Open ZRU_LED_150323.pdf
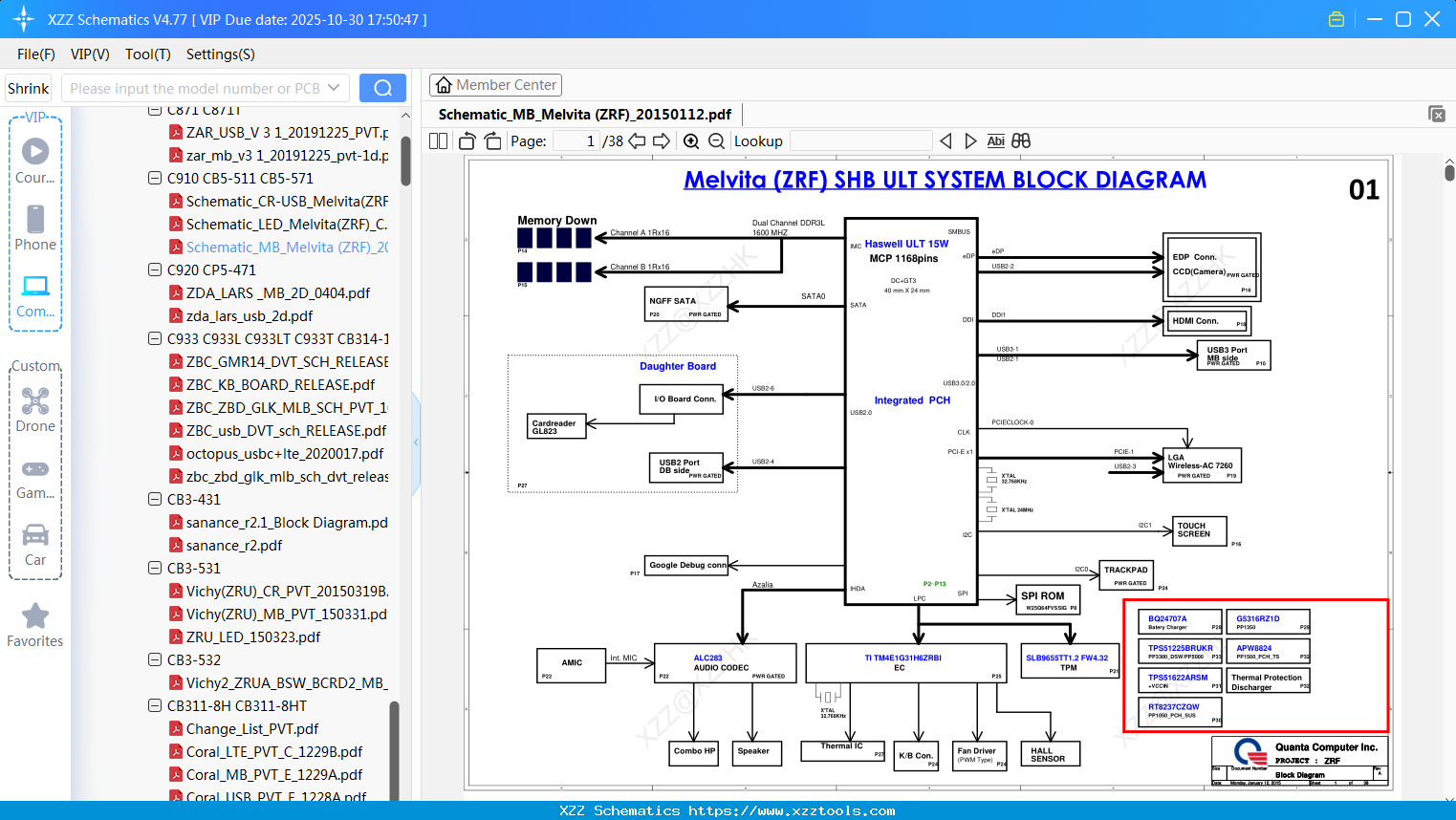Viewport: 1456px width, 820px height. point(245,637)
